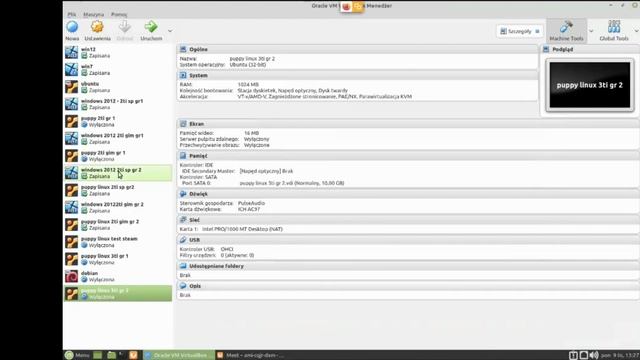Viewport: 640px width, 360px height.
Task: Click the taskbar clock showing 13:27
Action: tap(620, 355)
